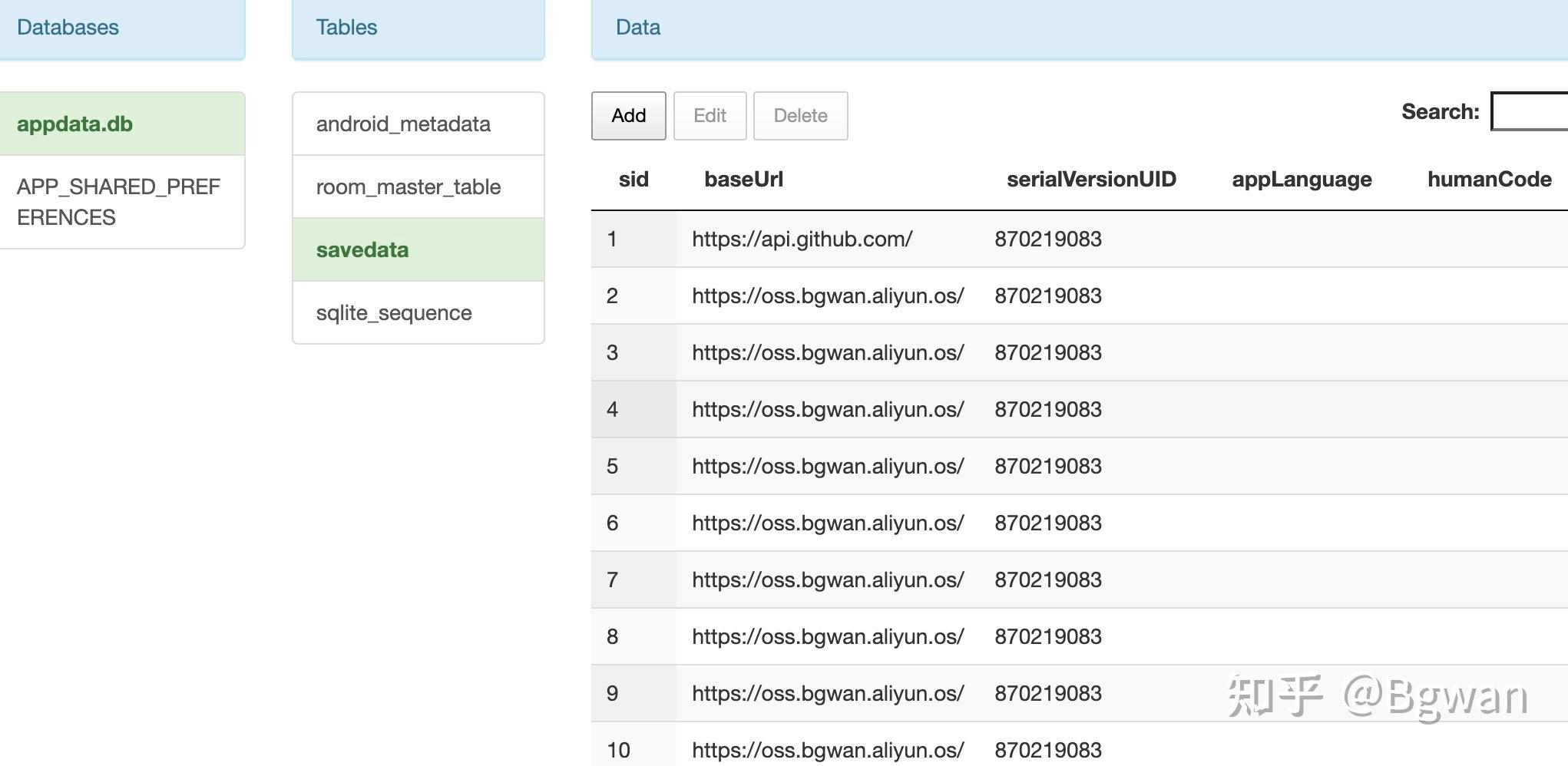Open the sqlite_sequence table
The width and height of the screenshot is (1568, 766).
pos(394,313)
